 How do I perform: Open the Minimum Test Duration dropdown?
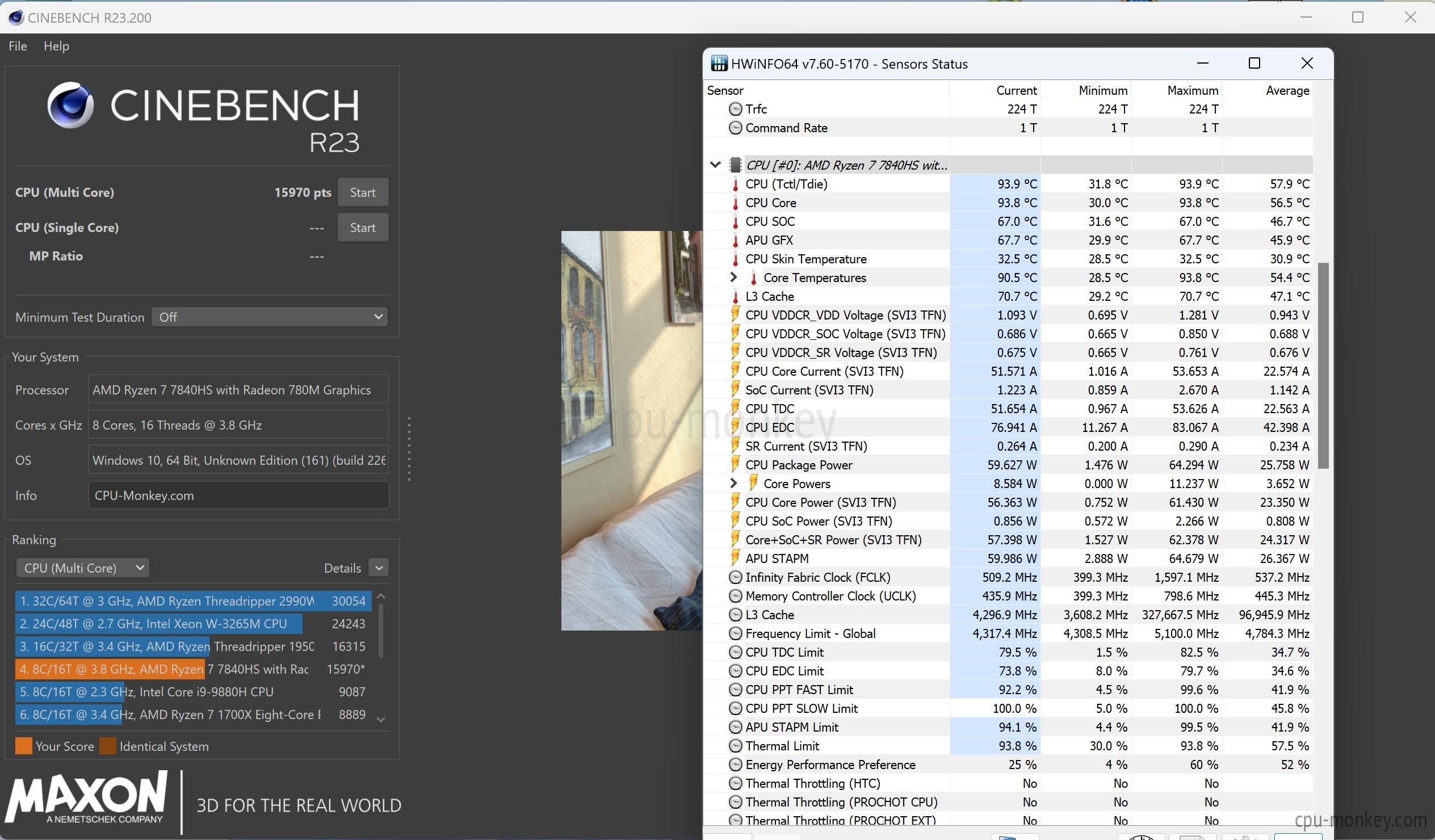point(270,317)
